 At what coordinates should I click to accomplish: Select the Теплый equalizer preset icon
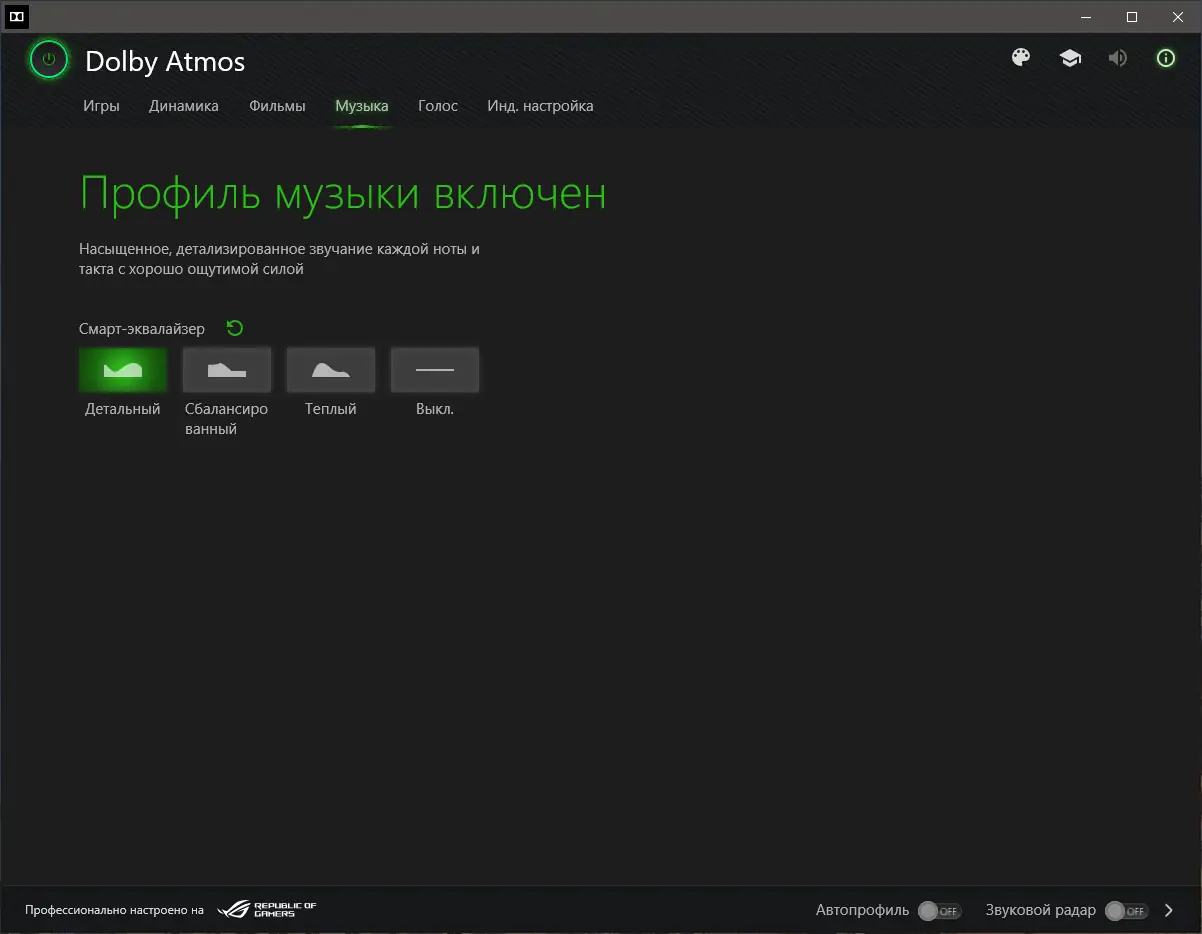tap(330, 369)
